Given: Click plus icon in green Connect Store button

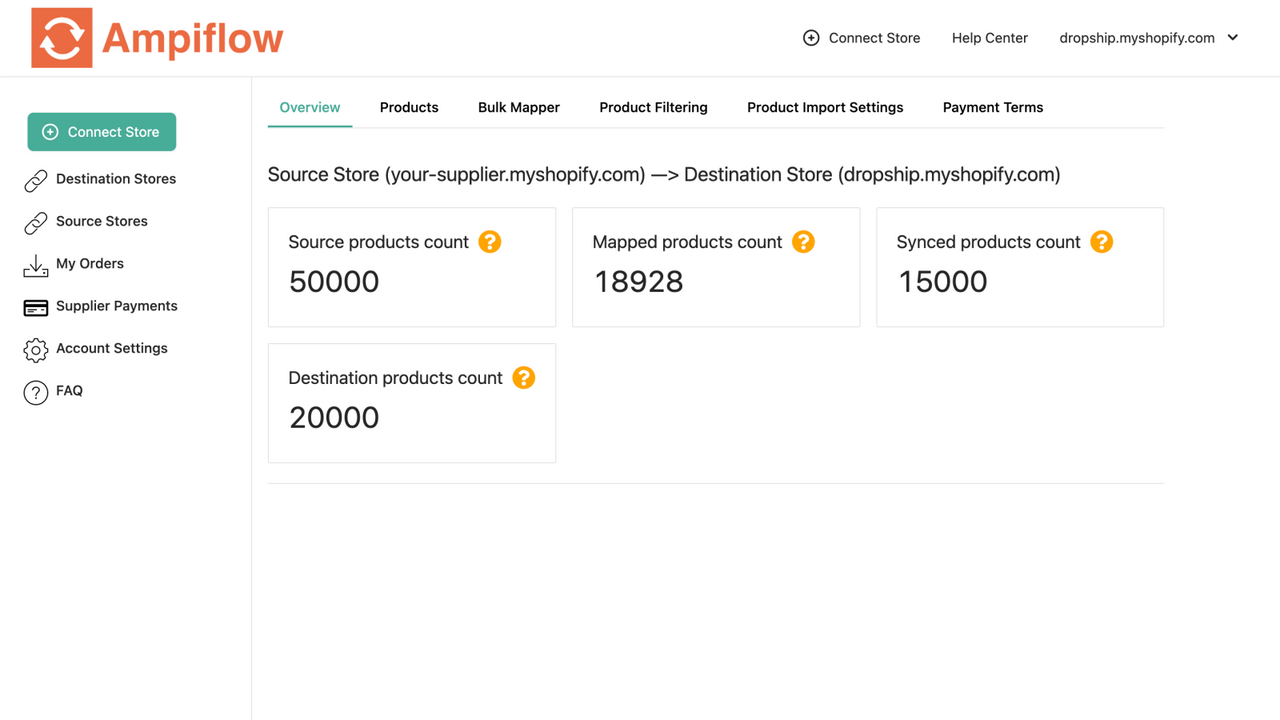Looking at the screenshot, I should [50, 132].
